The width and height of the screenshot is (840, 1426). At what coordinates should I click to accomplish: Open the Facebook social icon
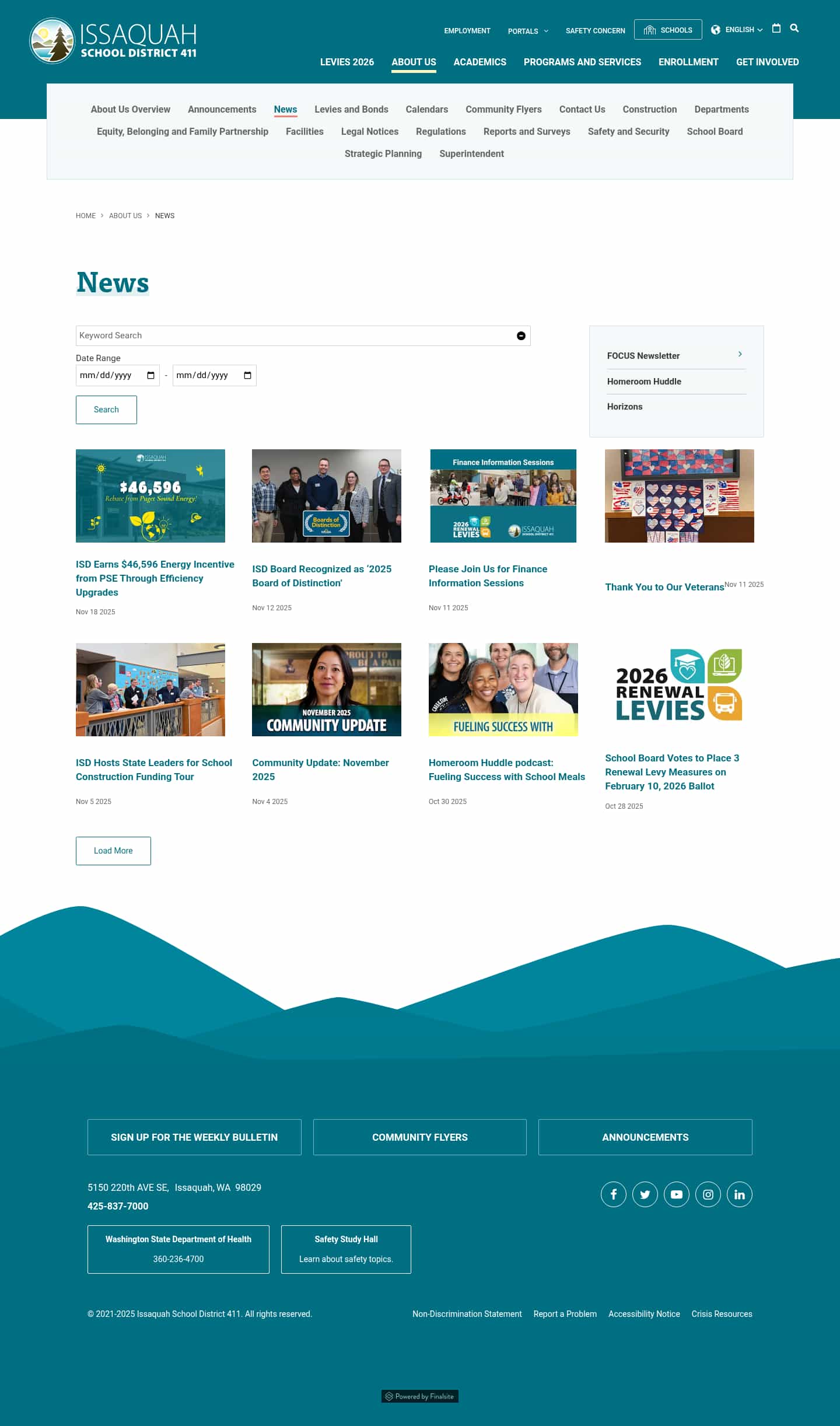point(614,1194)
